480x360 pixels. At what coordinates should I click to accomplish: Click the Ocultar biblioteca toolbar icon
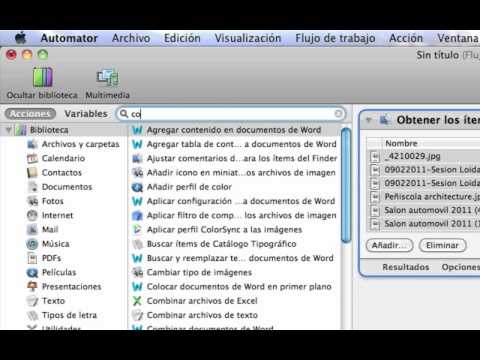coord(42,77)
